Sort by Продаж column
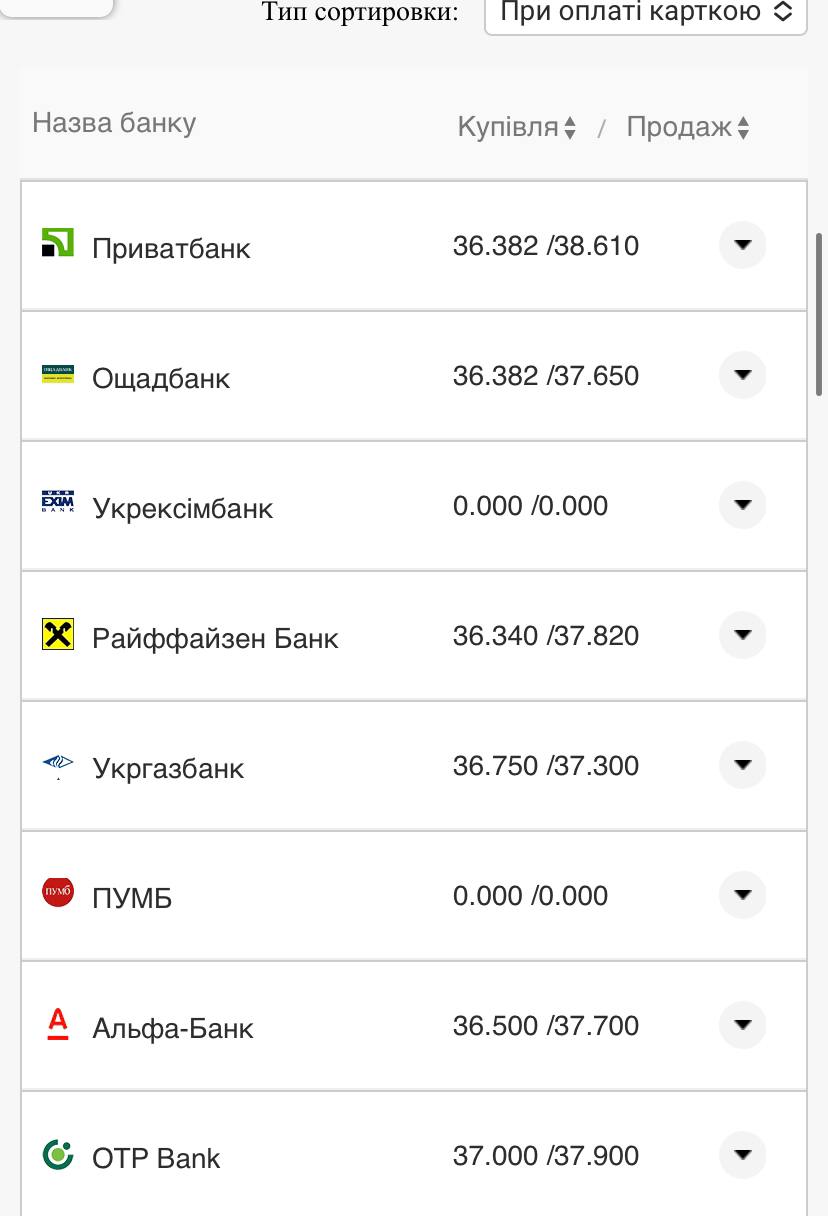This screenshot has width=828, height=1216. tap(687, 127)
